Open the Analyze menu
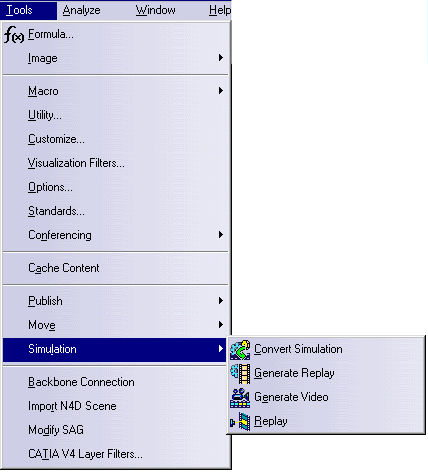 point(81,10)
